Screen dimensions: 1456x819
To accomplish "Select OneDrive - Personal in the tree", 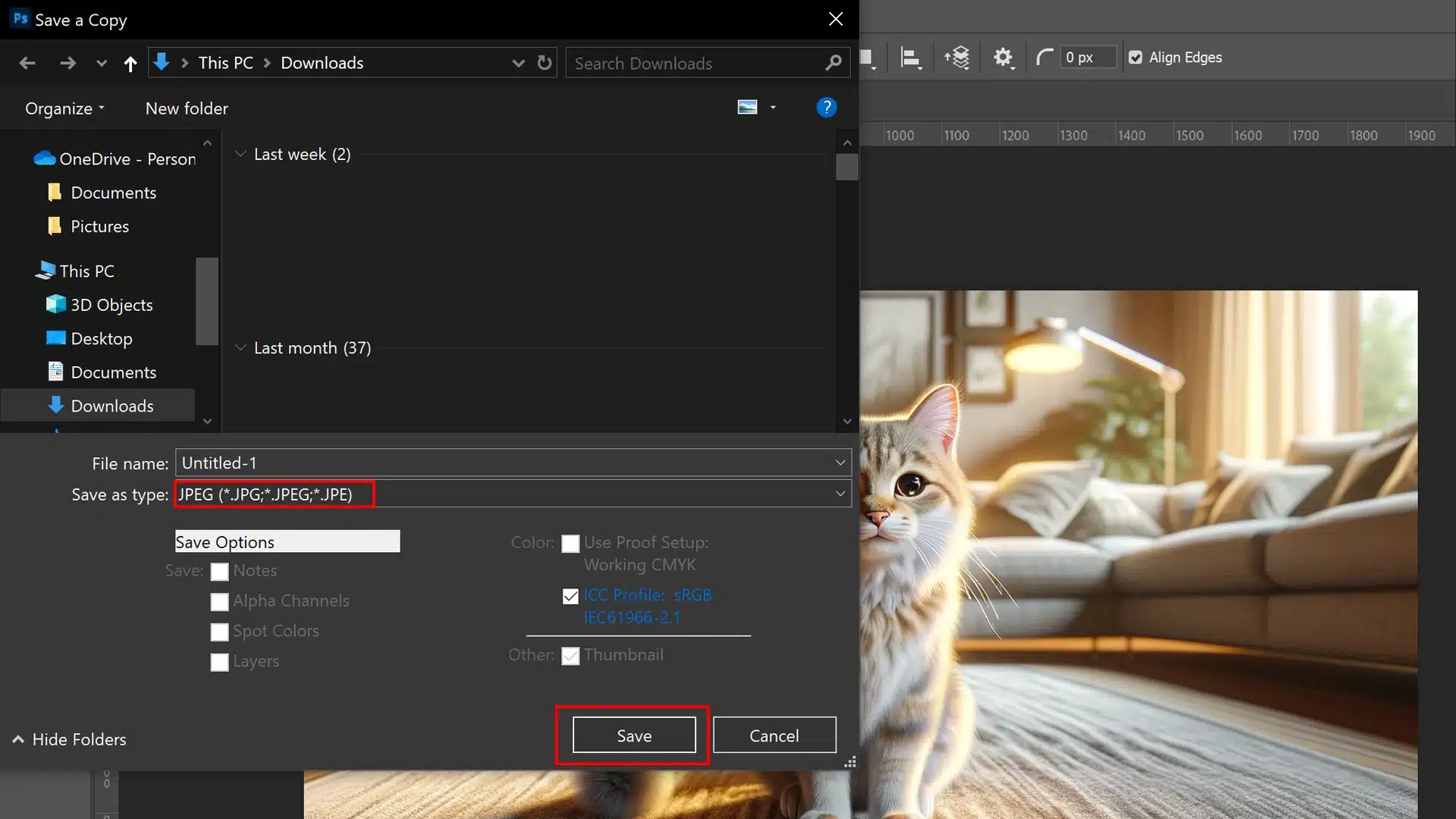I will (x=115, y=158).
